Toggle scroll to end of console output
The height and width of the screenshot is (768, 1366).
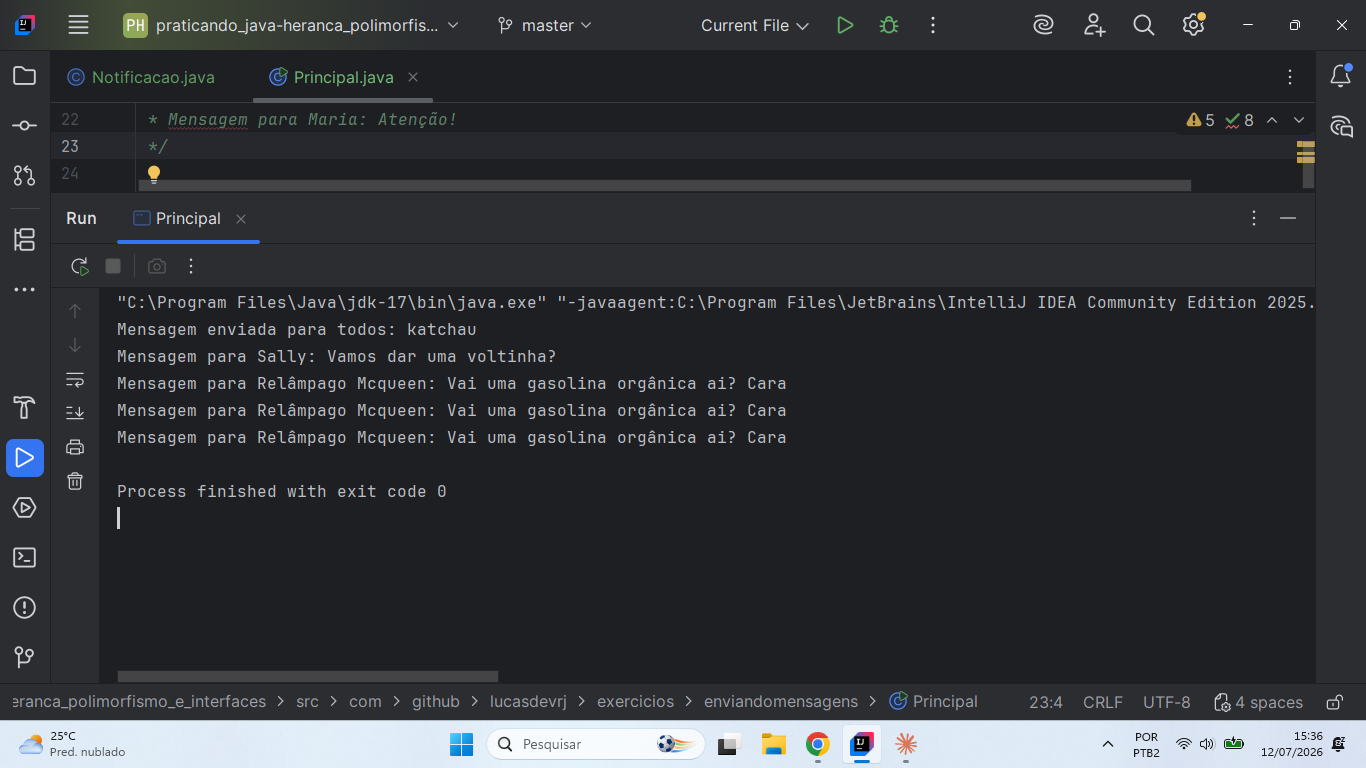coord(75,413)
